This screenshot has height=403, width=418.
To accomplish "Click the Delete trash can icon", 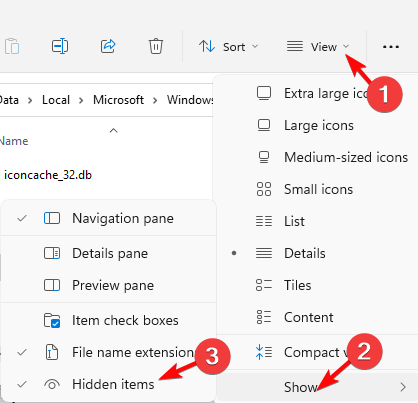I will (x=156, y=46).
